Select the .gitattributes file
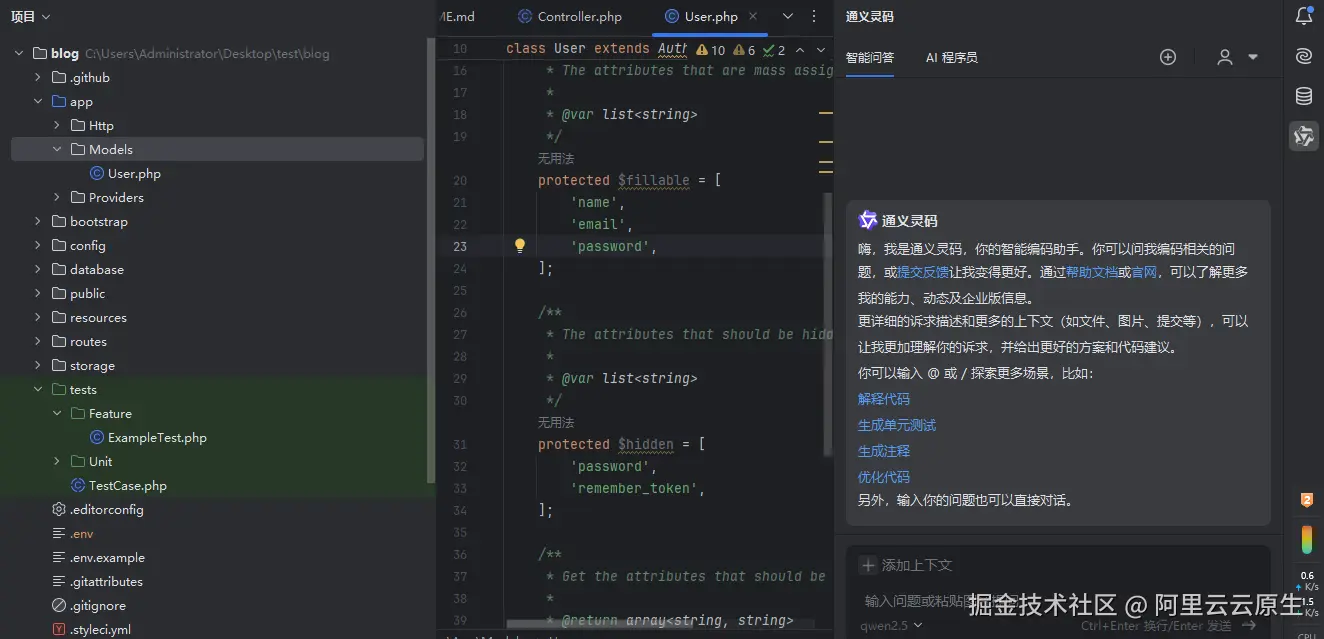The width and height of the screenshot is (1324, 639). [97, 581]
